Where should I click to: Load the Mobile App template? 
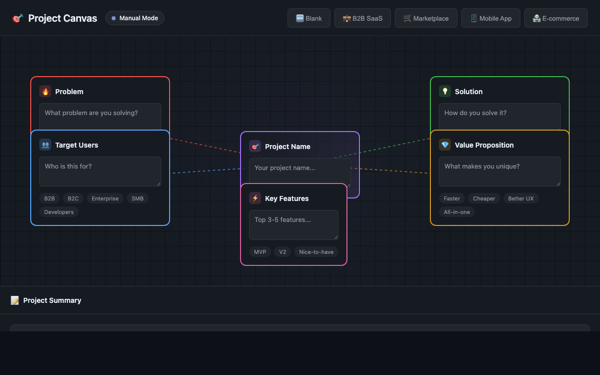click(491, 18)
